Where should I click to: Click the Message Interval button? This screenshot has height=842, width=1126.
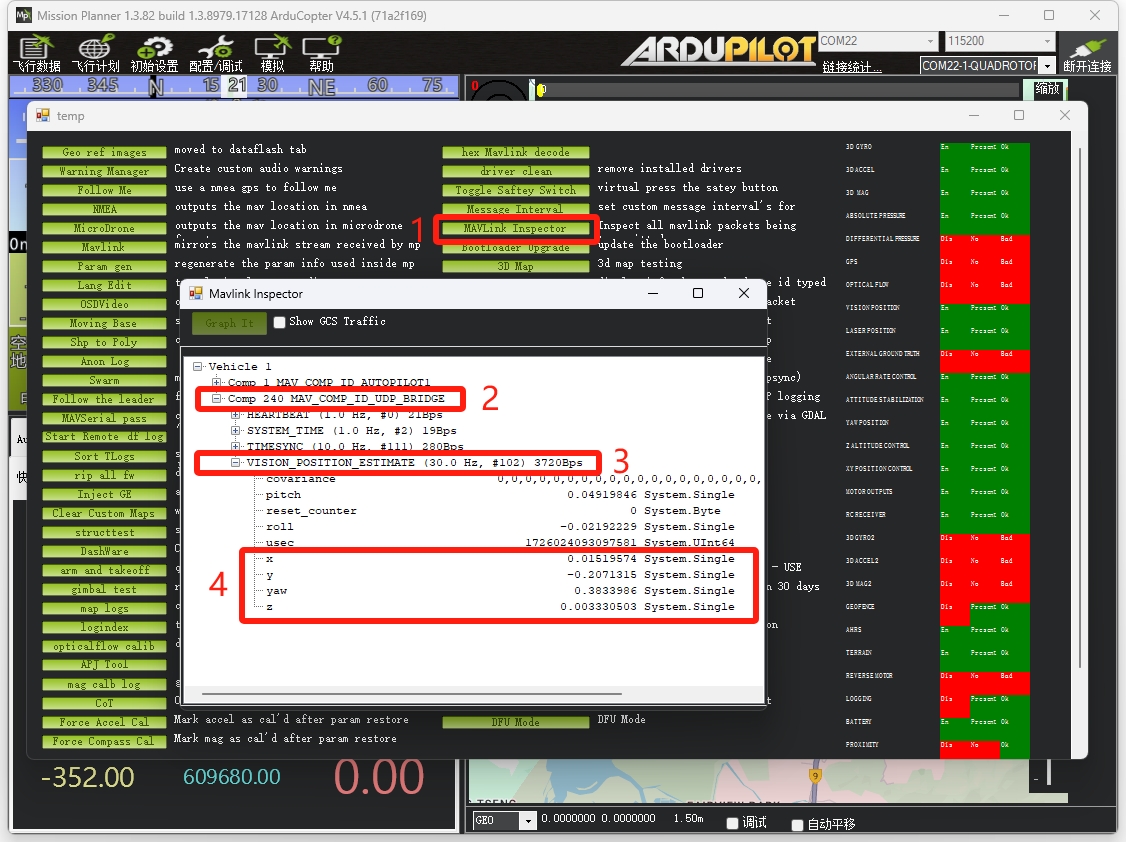pyautogui.click(x=515, y=209)
